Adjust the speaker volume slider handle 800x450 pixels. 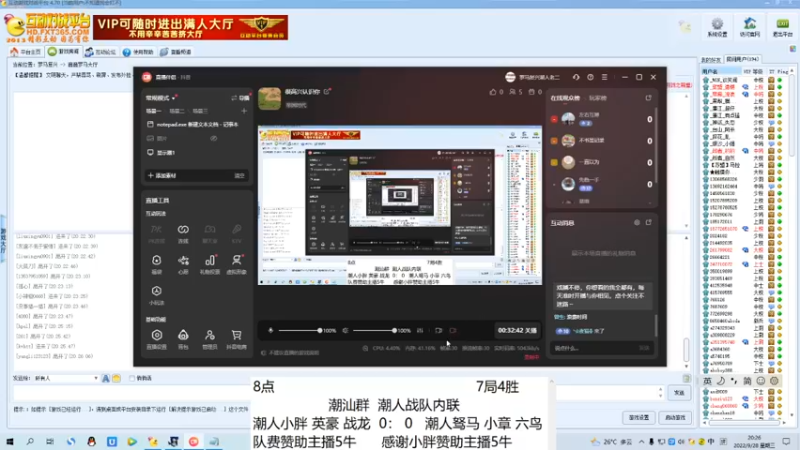tap(394, 331)
